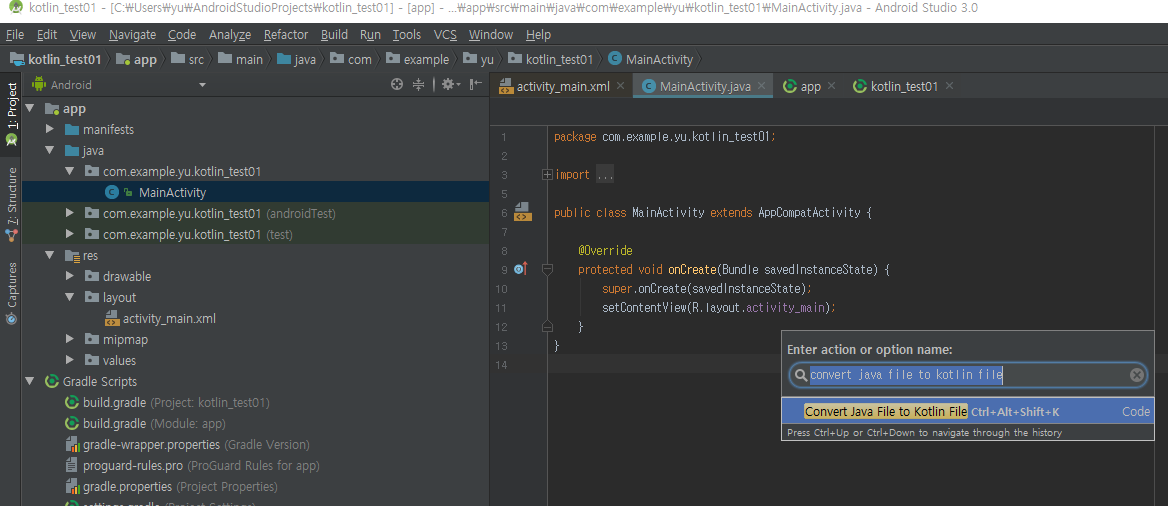Open the Tools menu
Viewport: 1168px width, 506px height.
click(407, 34)
